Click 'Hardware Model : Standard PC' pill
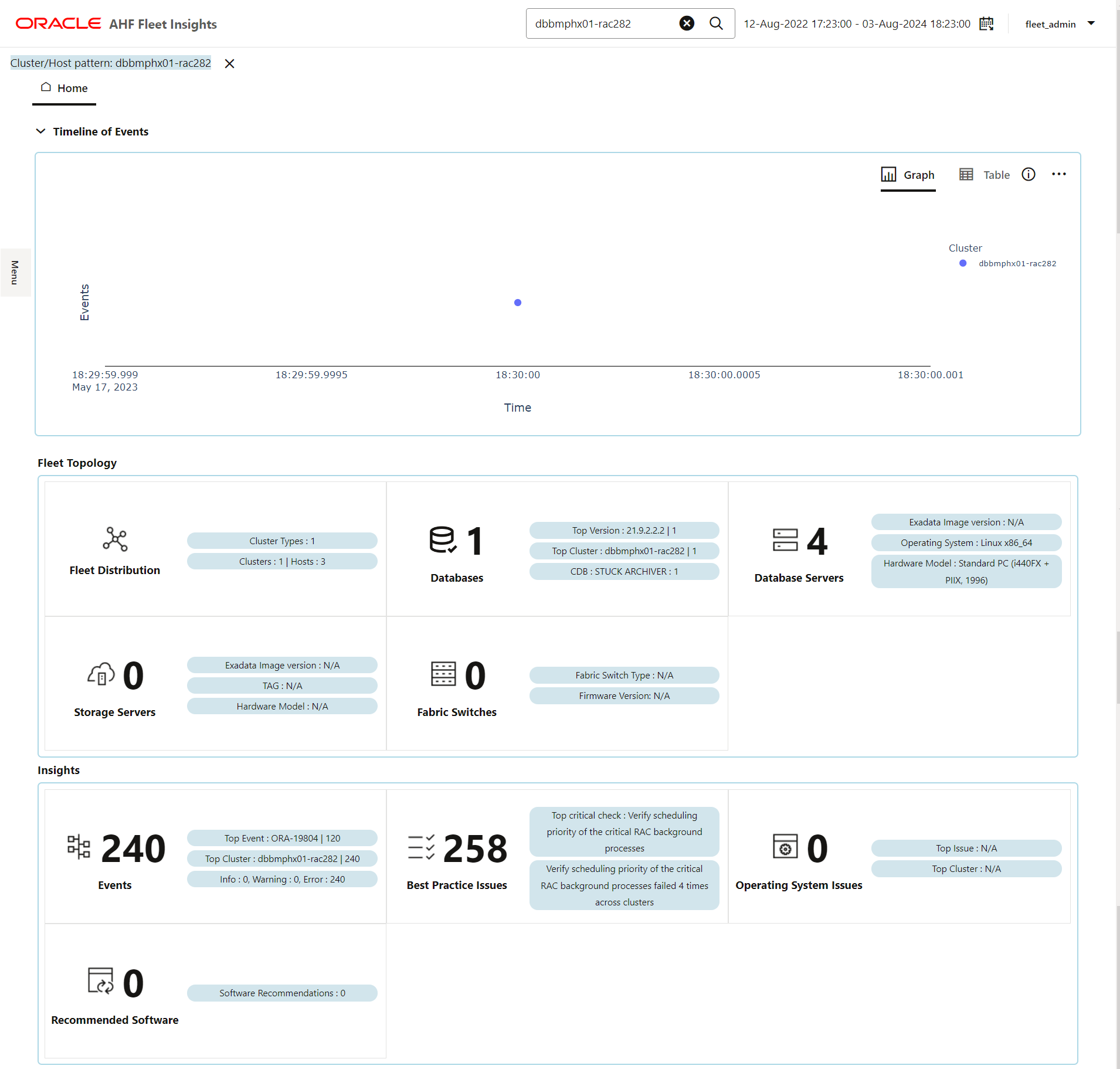Viewport: 1120px width, 1069px height. [966, 571]
